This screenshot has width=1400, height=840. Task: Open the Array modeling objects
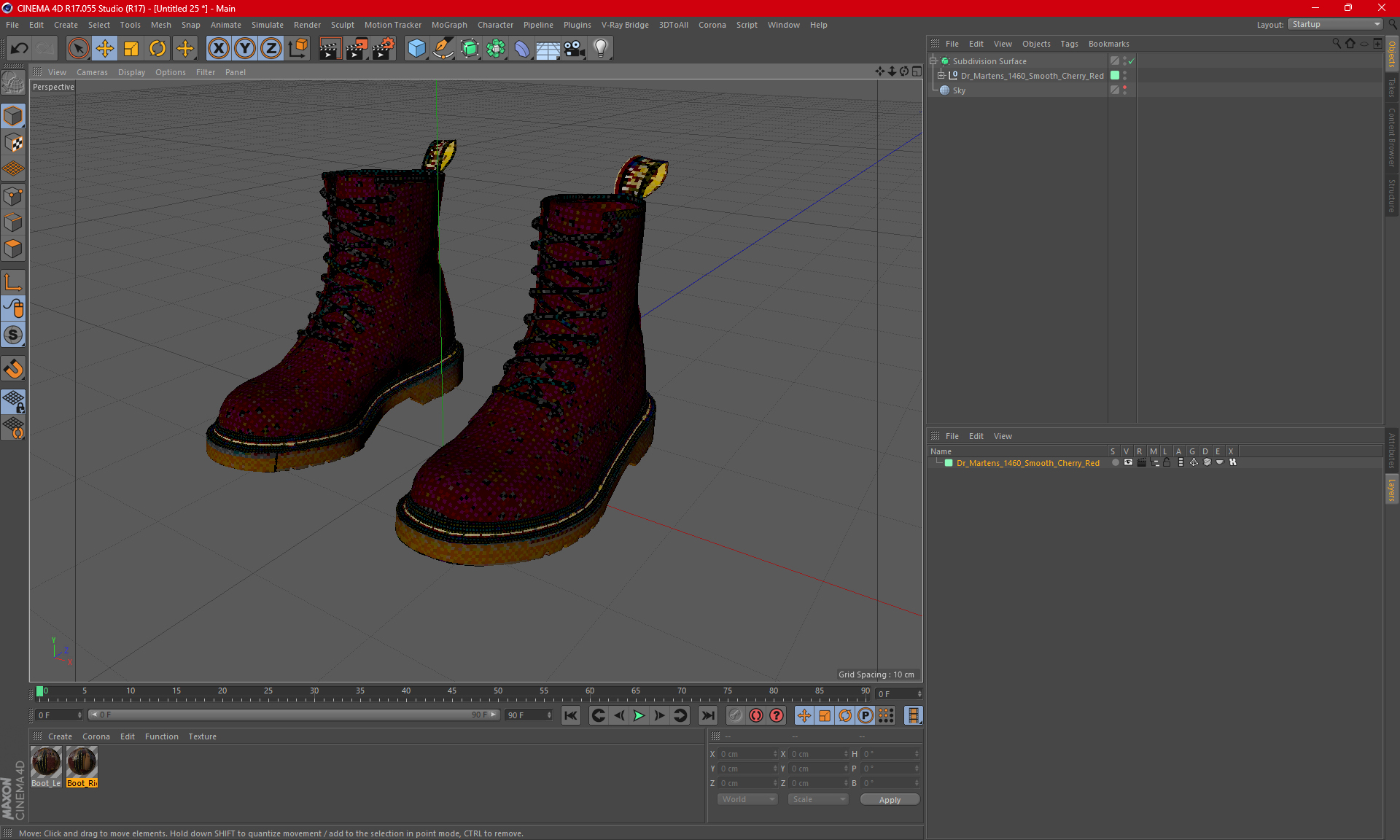tap(496, 49)
